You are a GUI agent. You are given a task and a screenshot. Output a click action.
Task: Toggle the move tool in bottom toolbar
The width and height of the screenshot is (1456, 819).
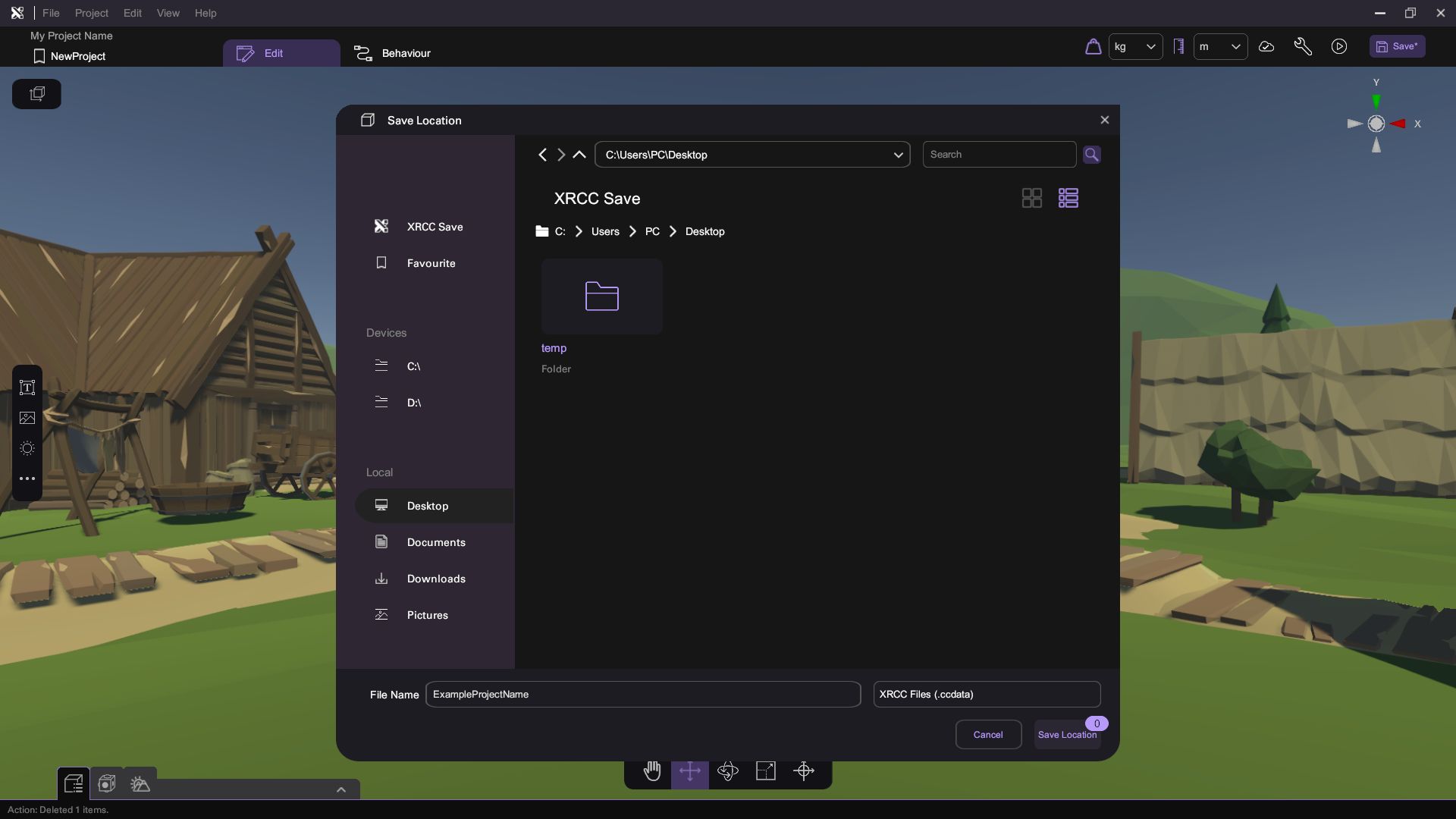690,771
